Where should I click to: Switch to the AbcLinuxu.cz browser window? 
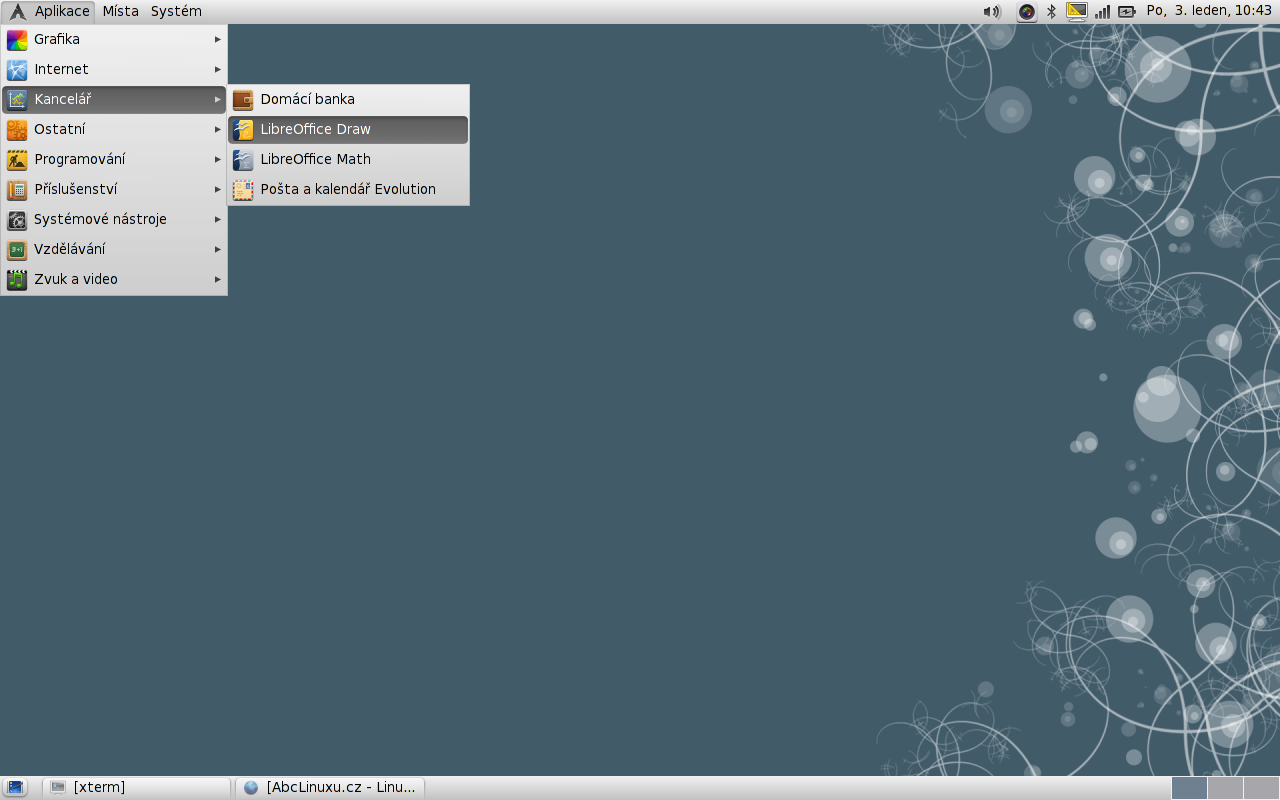[330, 788]
